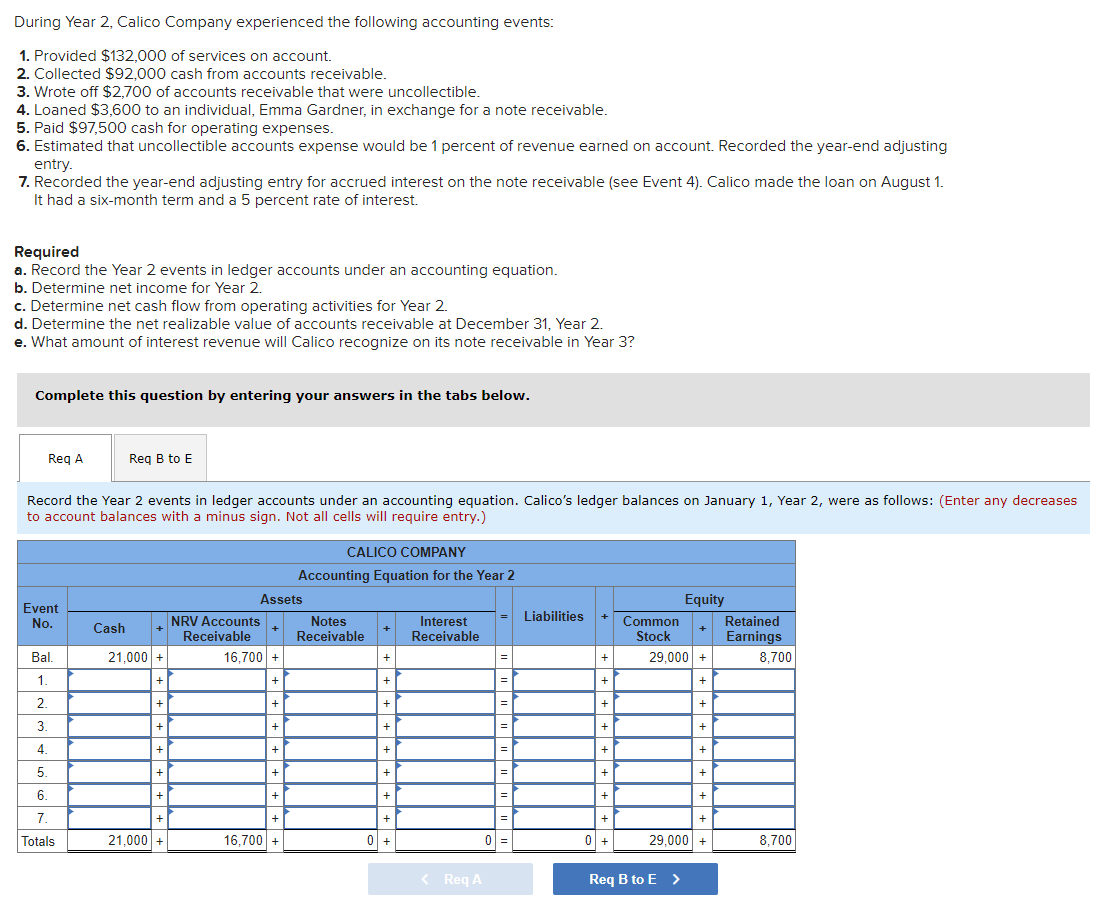Select Retained Earnings cell for event 3
The image size is (1114, 906).
[754, 726]
